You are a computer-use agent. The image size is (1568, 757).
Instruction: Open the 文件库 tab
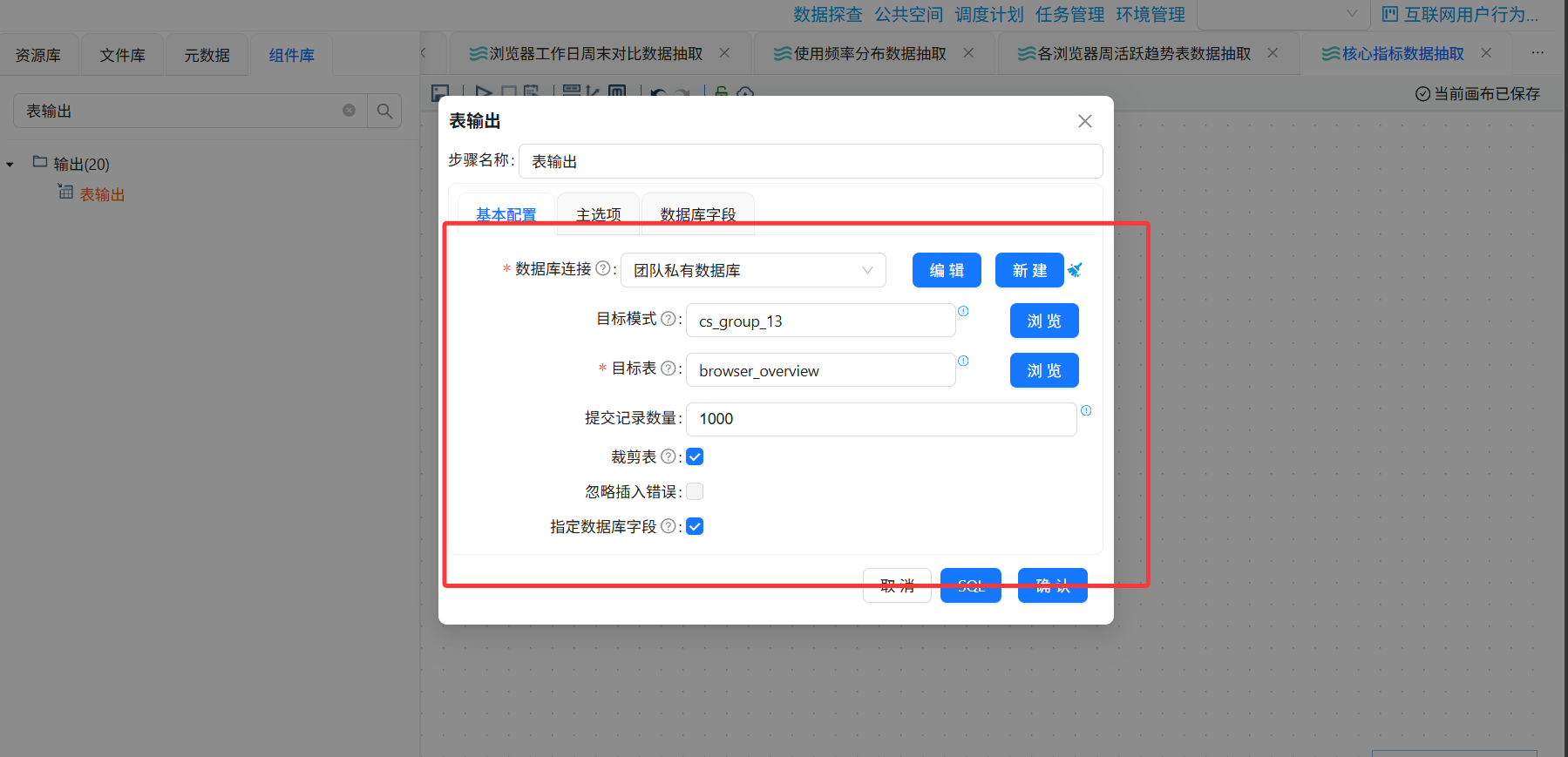pyautogui.click(x=122, y=55)
